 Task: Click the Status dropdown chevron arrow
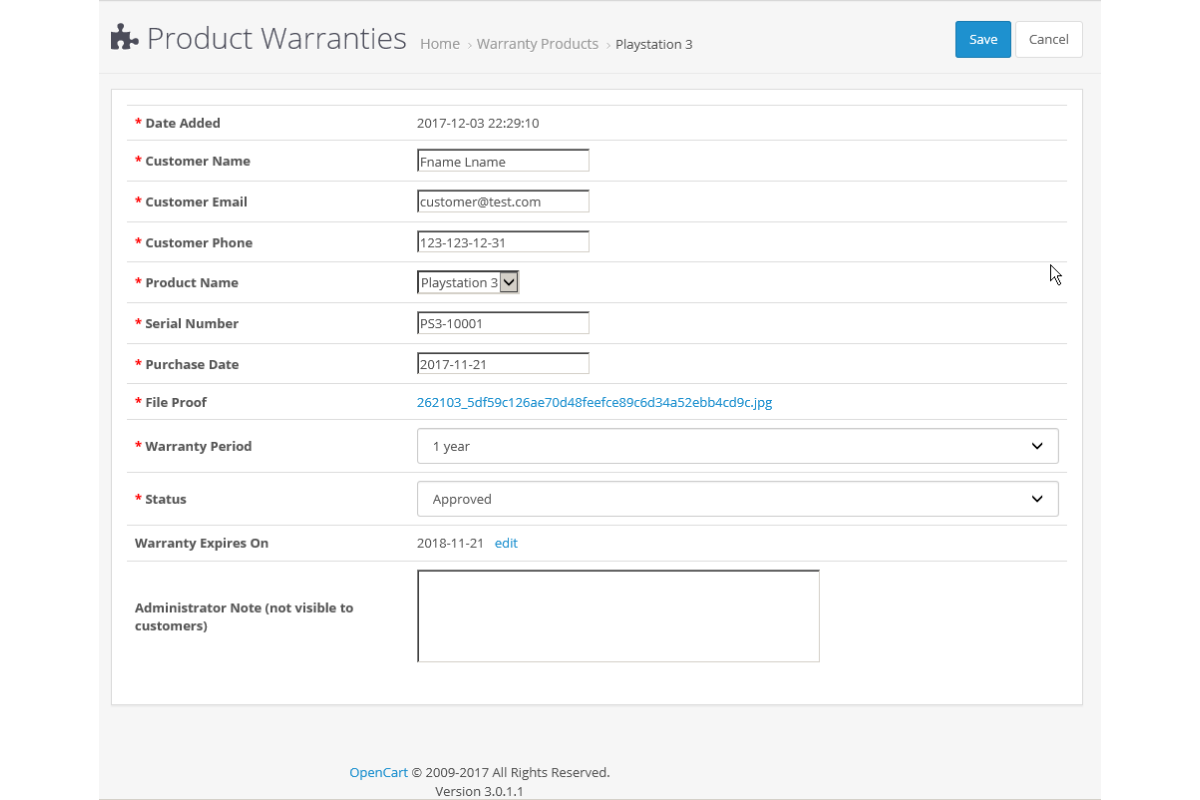coord(1037,499)
